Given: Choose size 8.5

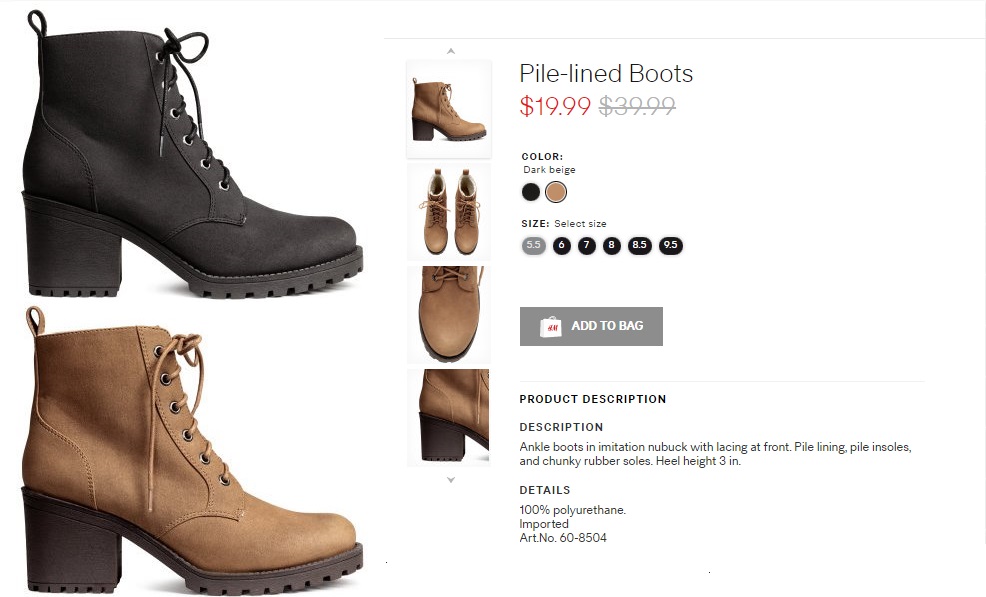Looking at the screenshot, I should point(640,245).
